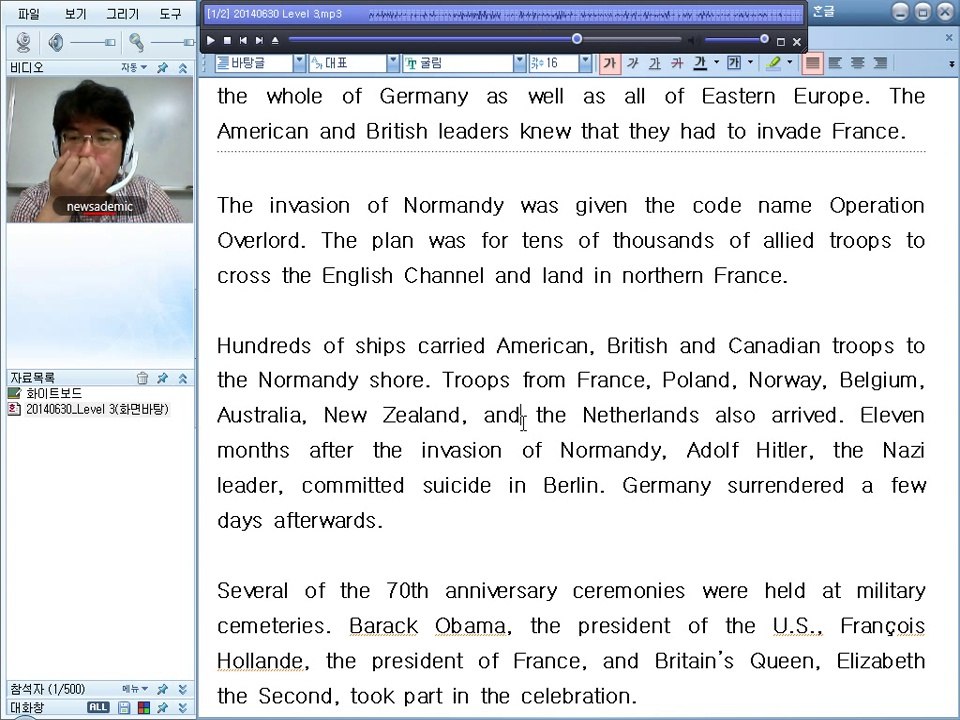Toggle underline 가 formatting

pyautogui.click(x=654, y=63)
